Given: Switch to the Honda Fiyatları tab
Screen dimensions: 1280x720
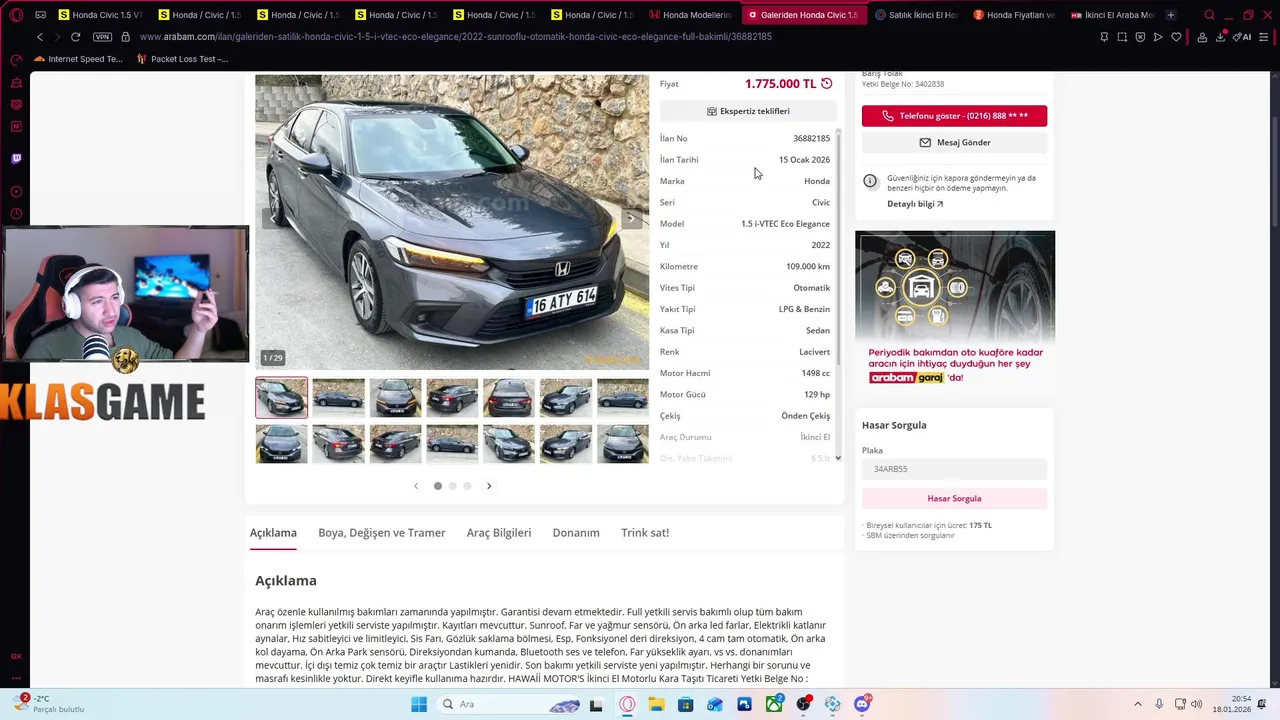Looking at the screenshot, I should (1014, 15).
